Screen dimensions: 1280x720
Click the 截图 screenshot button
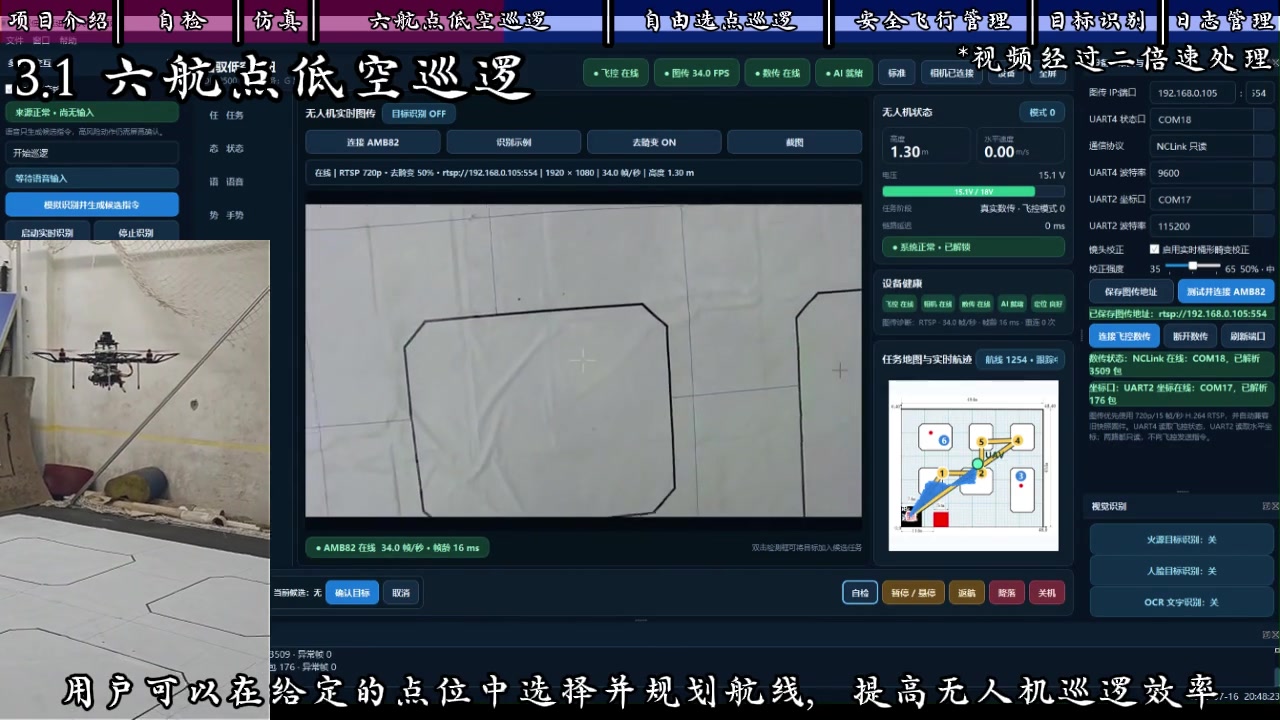(x=794, y=142)
